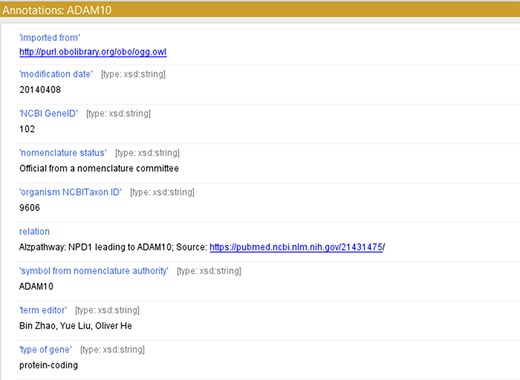Select the Alzpathway NPD1 relation text
The image size is (520, 380).
(113, 247)
